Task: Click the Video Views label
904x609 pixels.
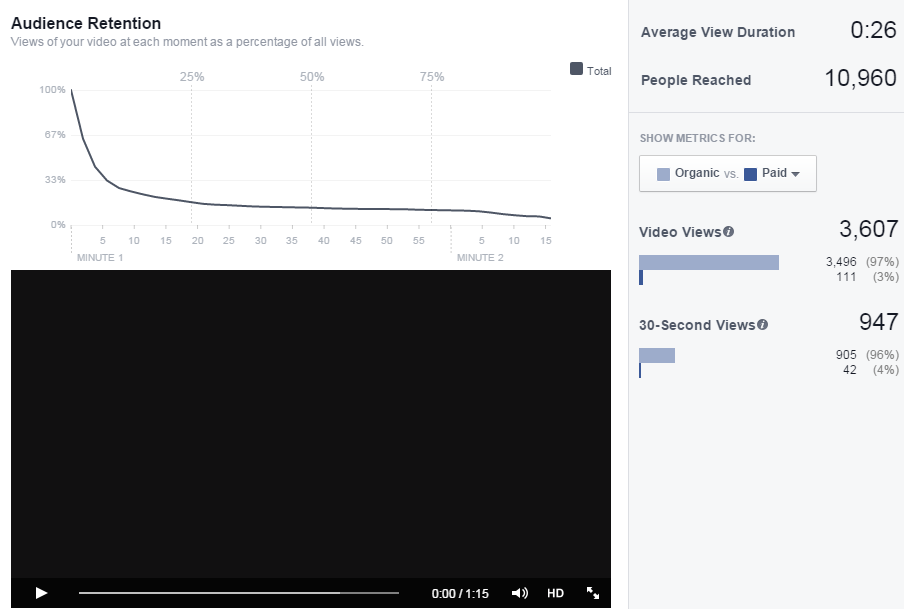Action: (680, 232)
